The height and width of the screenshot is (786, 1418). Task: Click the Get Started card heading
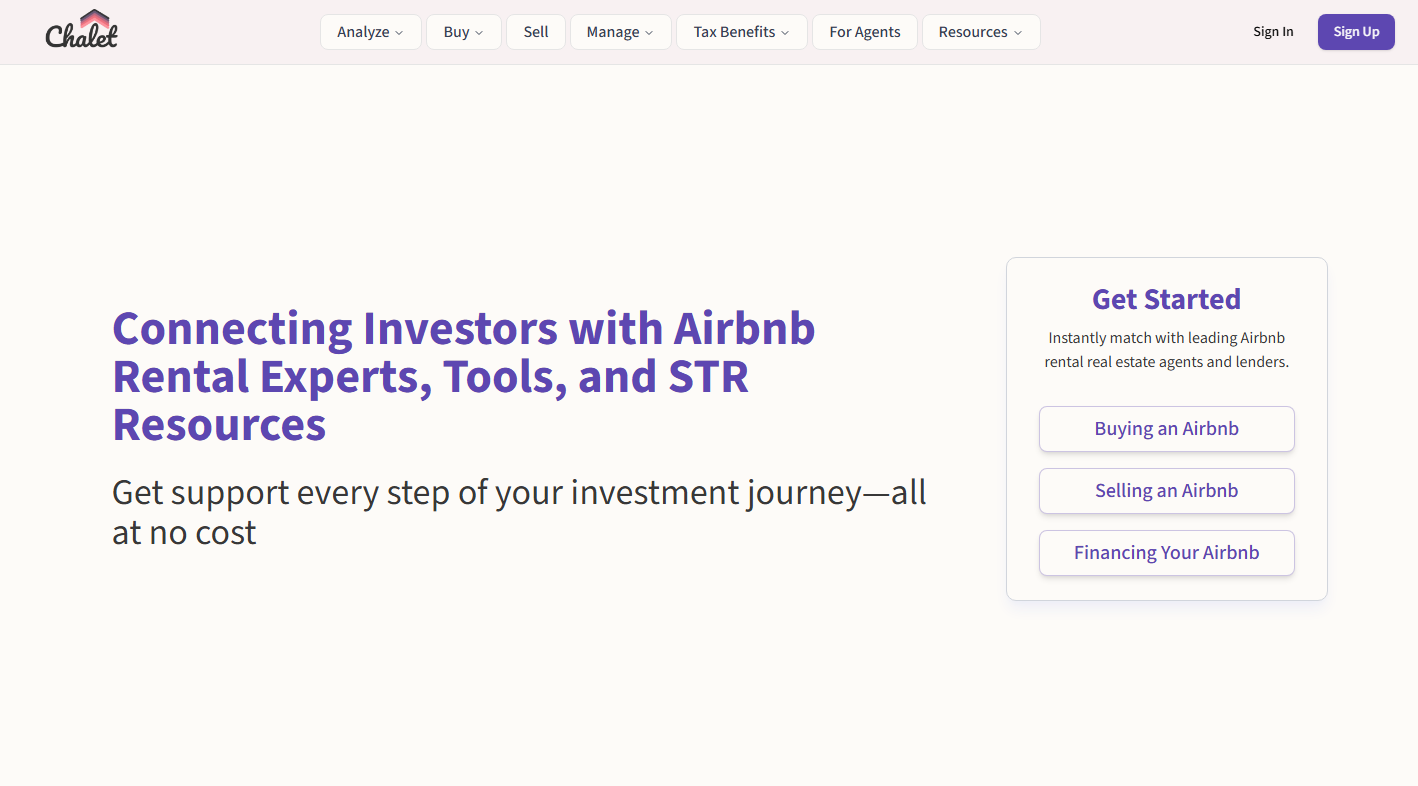click(1166, 299)
